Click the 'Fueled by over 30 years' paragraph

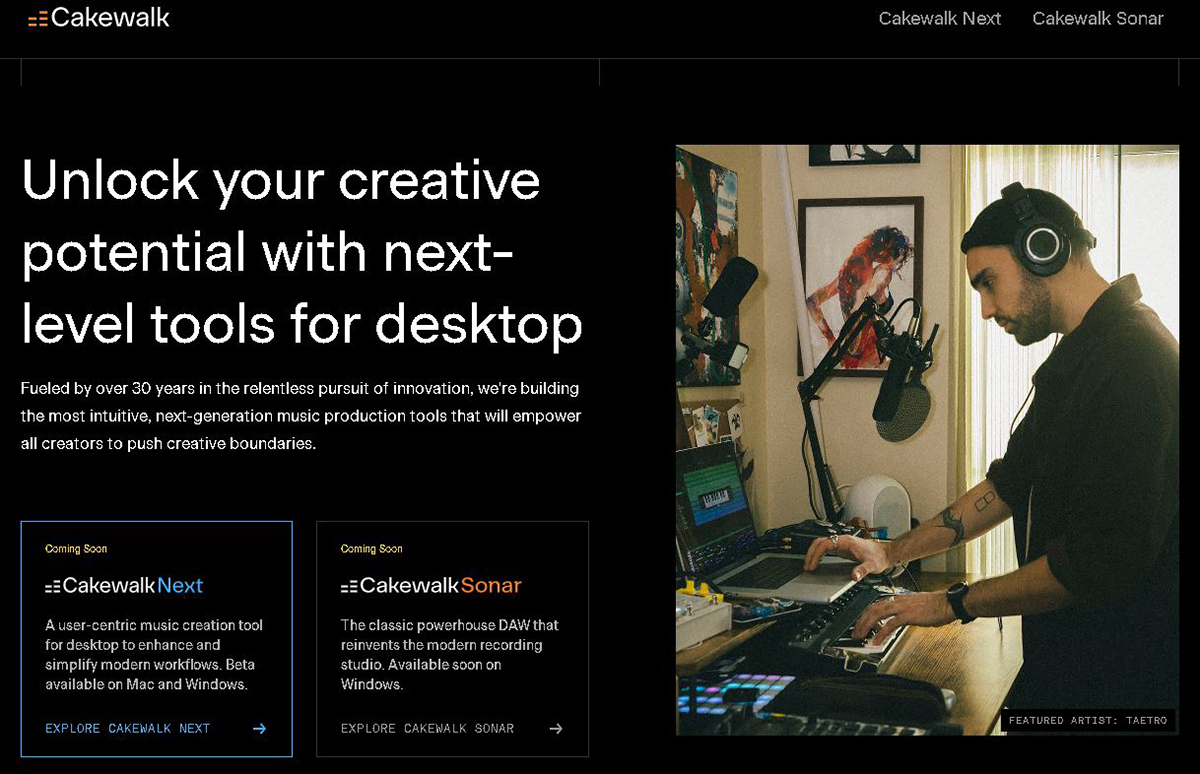pyautogui.click(x=301, y=415)
